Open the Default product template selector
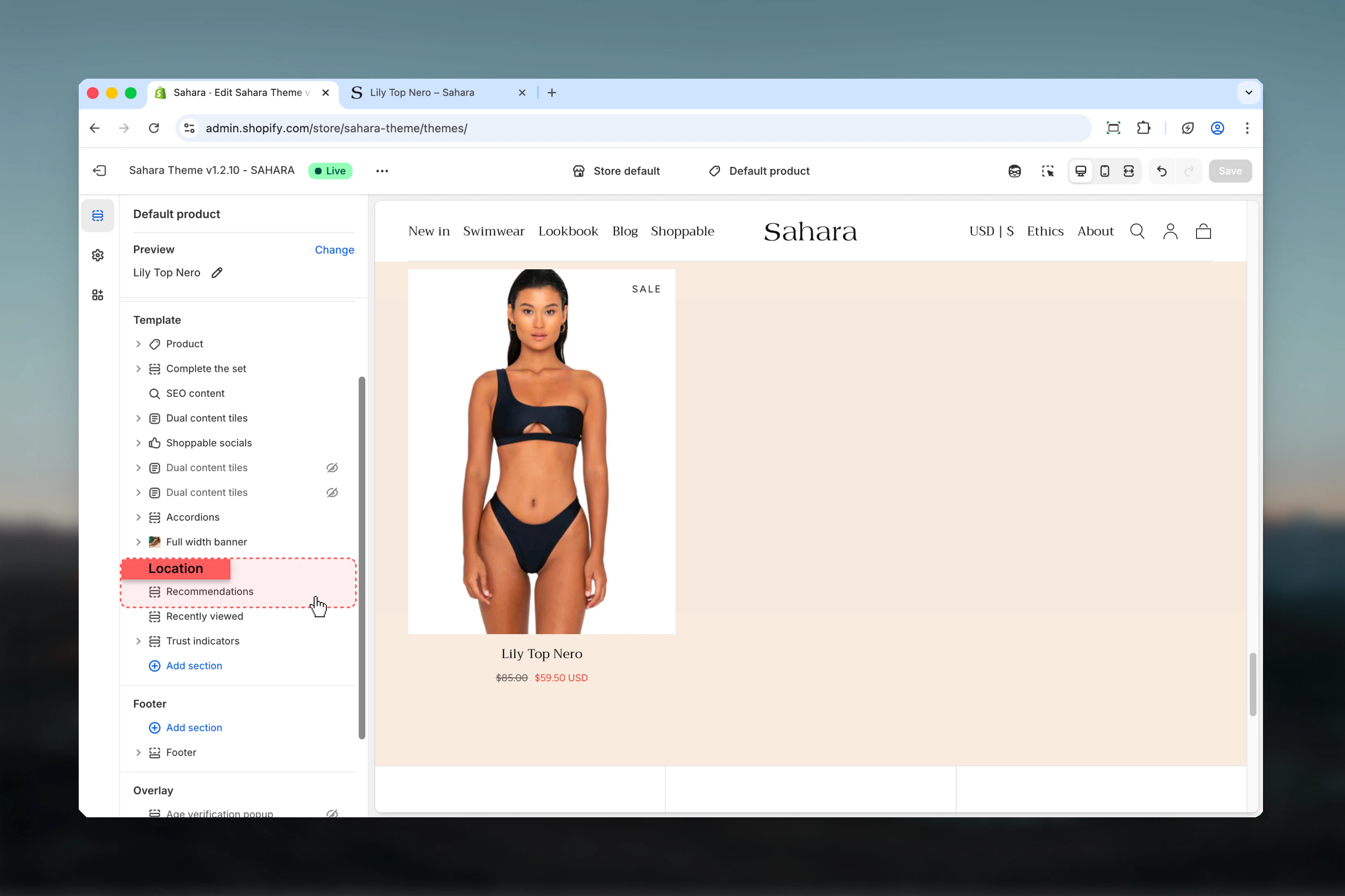This screenshot has height=896, width=1345. click(x=759, y=171)
